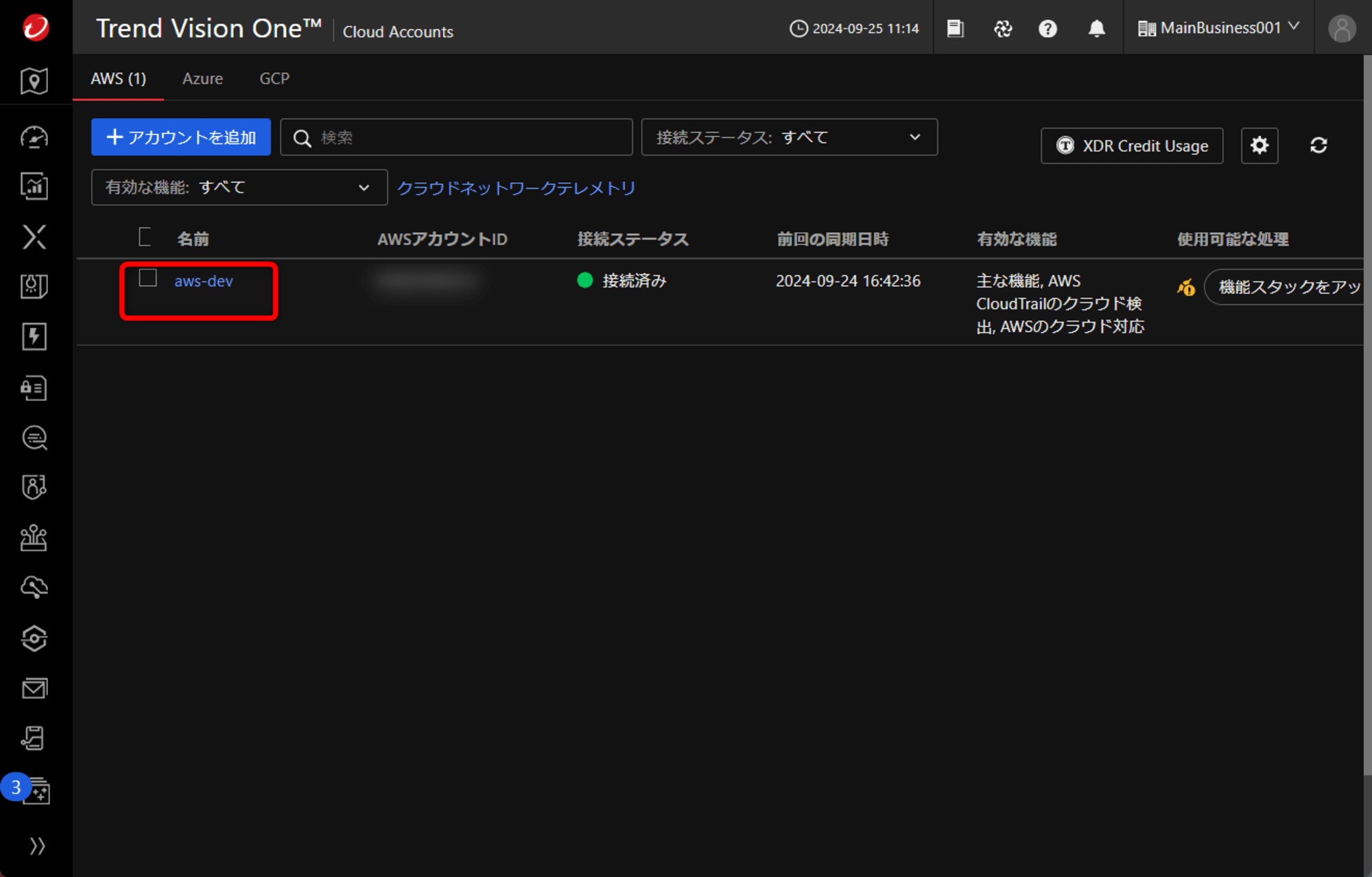
Task: Open the people group sidebar icon
Action: [34, 538]
